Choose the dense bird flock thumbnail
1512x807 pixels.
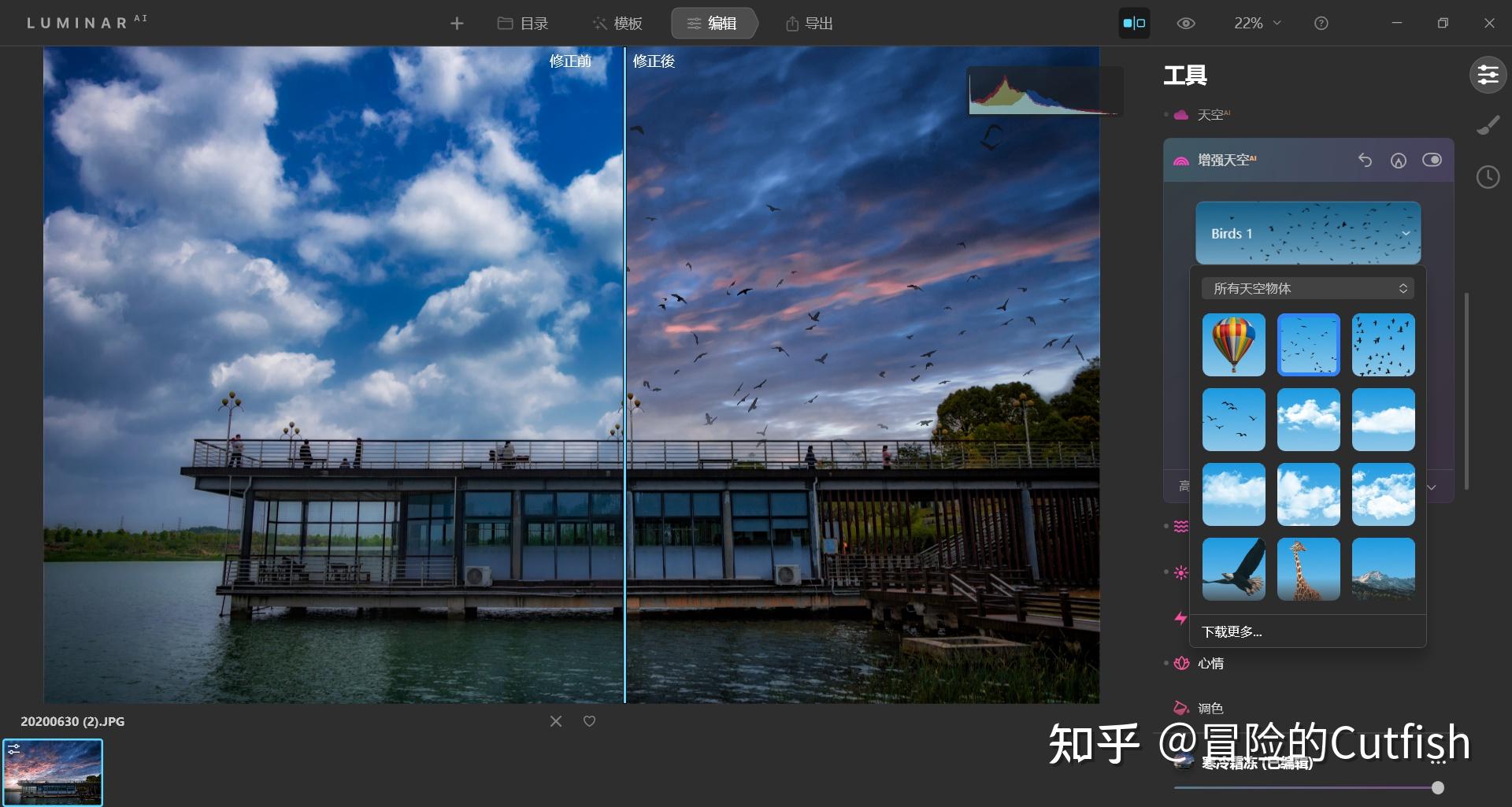(1384, 345)
